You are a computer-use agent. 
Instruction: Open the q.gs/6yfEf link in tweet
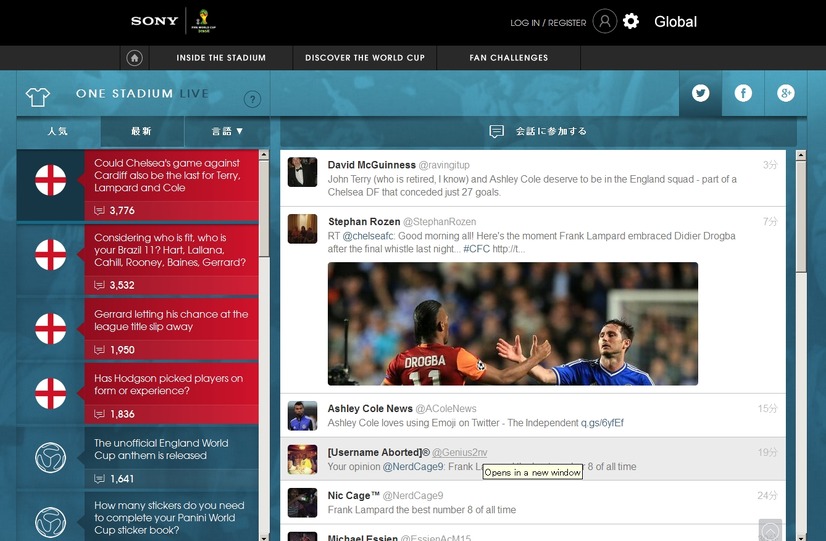pyautogui.click(x=602, y=423)
